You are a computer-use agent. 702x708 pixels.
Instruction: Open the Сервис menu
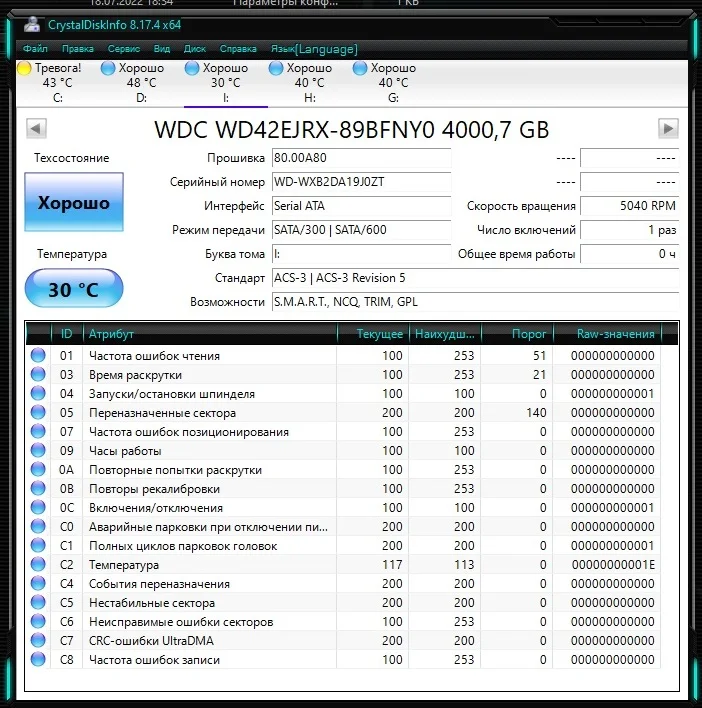pyautogui.click(x=124, y=49)
